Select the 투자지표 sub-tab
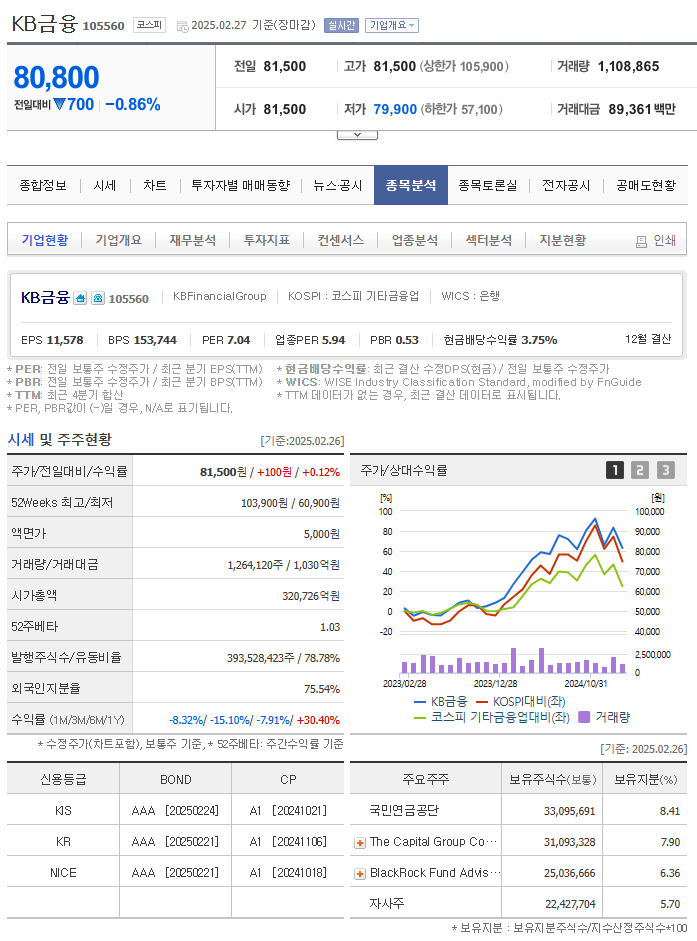The width and height of the screenshot is (697, 941). click(267, 240)
